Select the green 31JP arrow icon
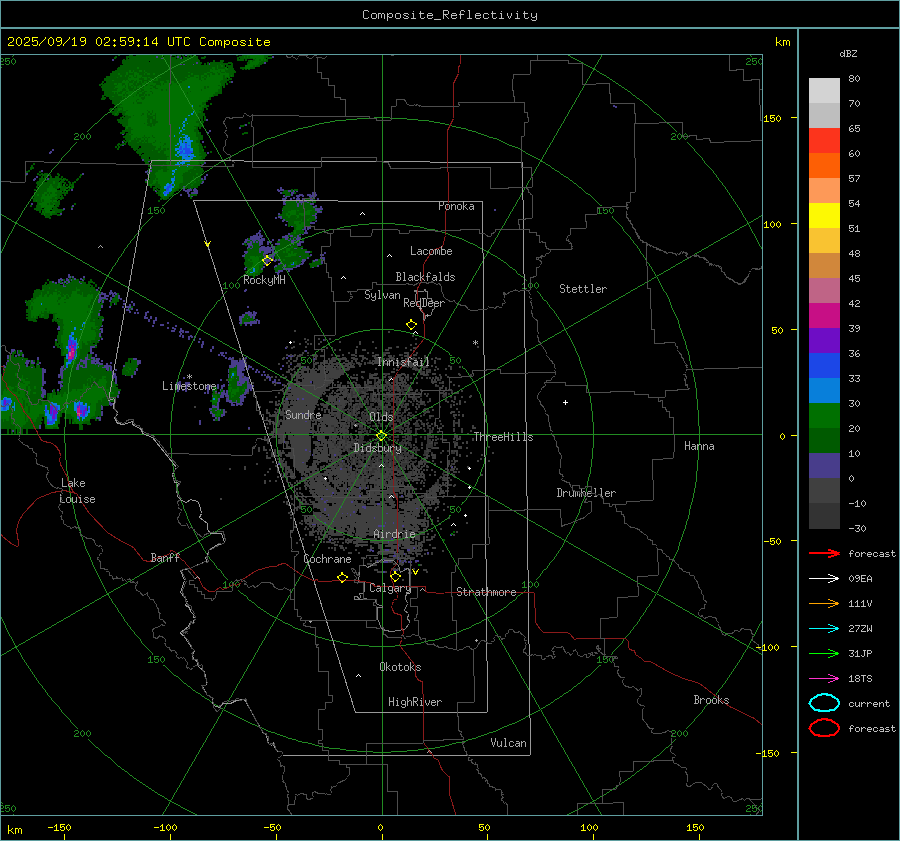 (x=823, y=653)
